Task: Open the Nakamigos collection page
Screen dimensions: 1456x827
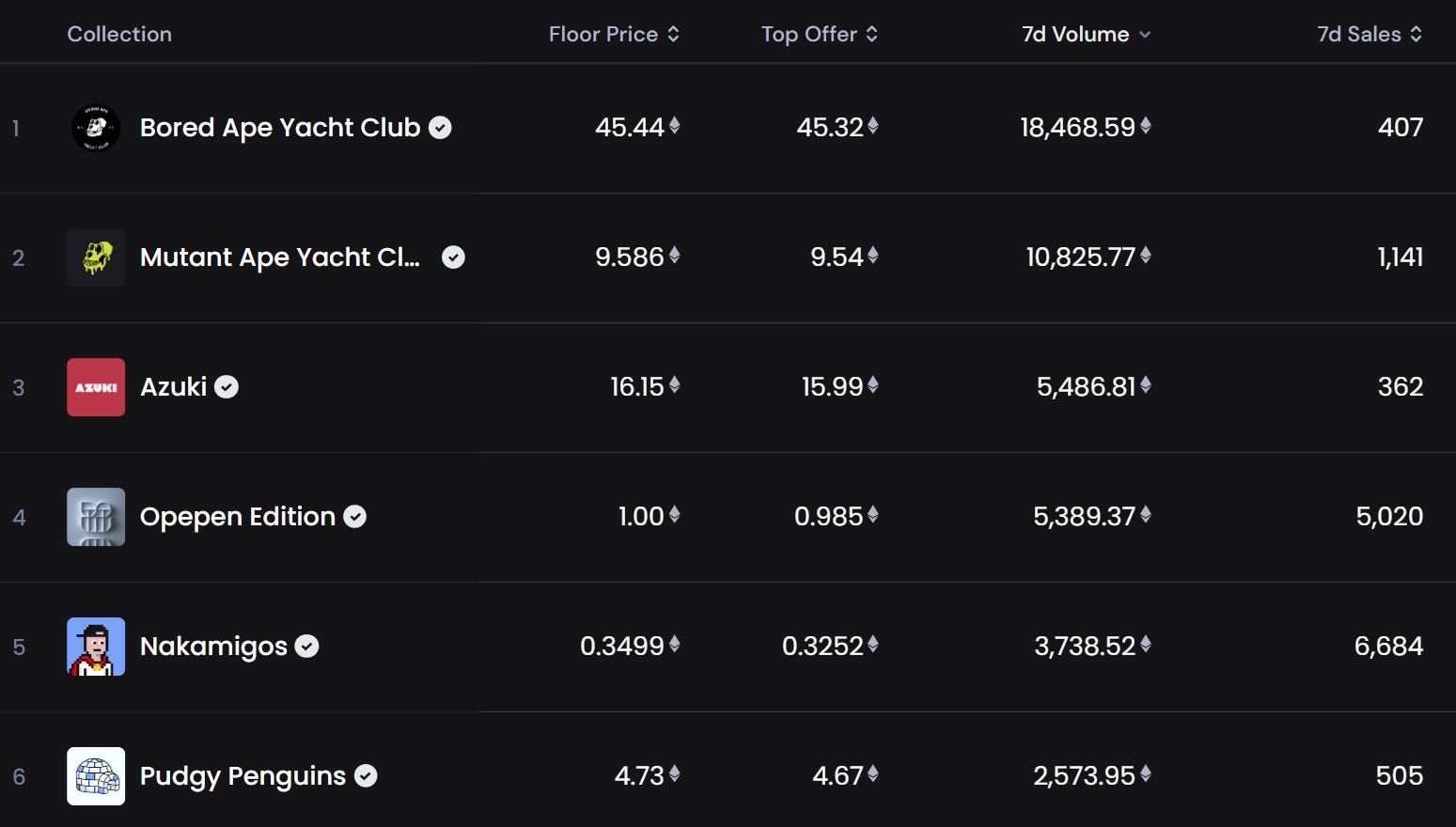Action: click(x=213, y=647)
